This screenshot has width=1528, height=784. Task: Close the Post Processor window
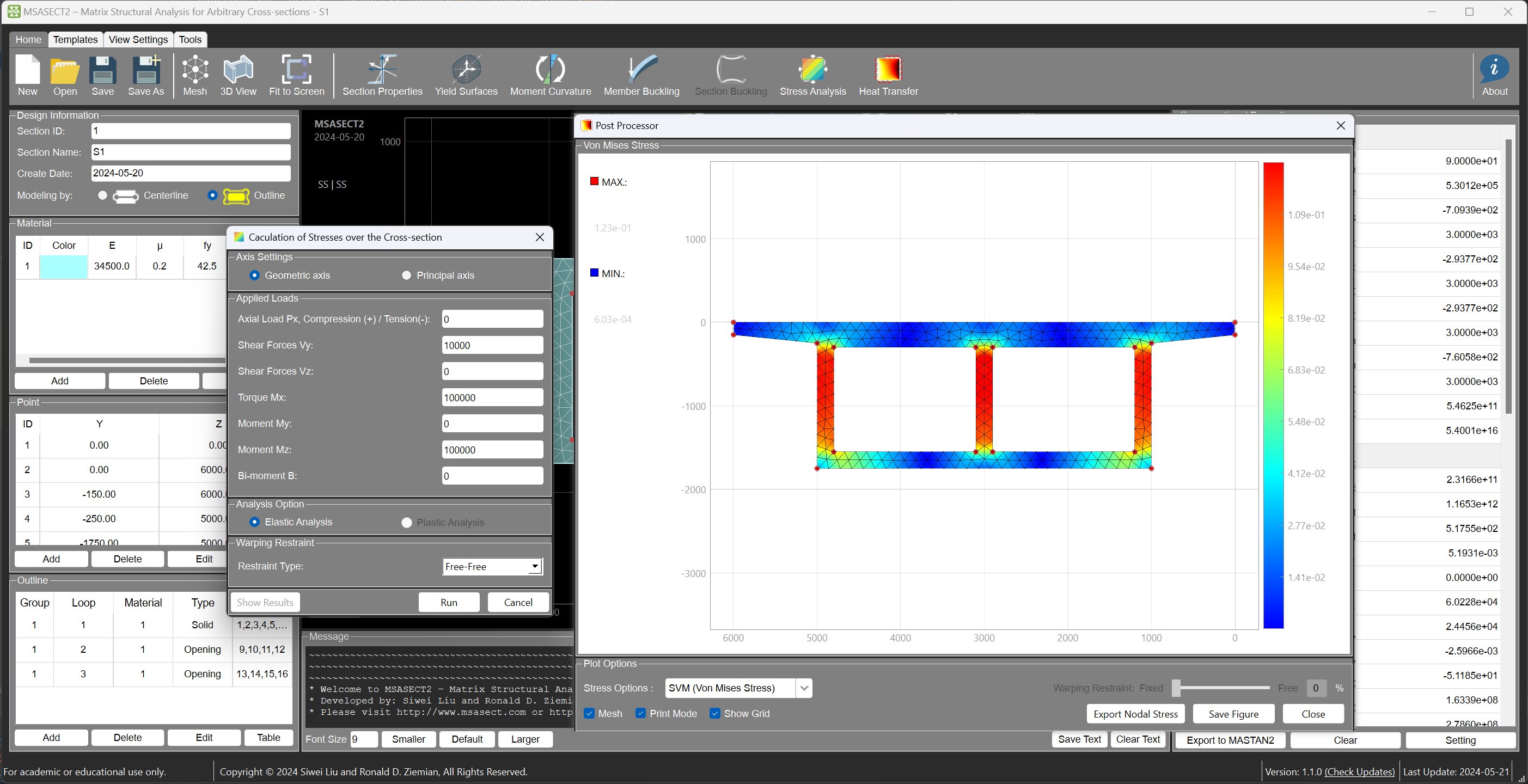pyautogui.click(x=1341, y=125)
